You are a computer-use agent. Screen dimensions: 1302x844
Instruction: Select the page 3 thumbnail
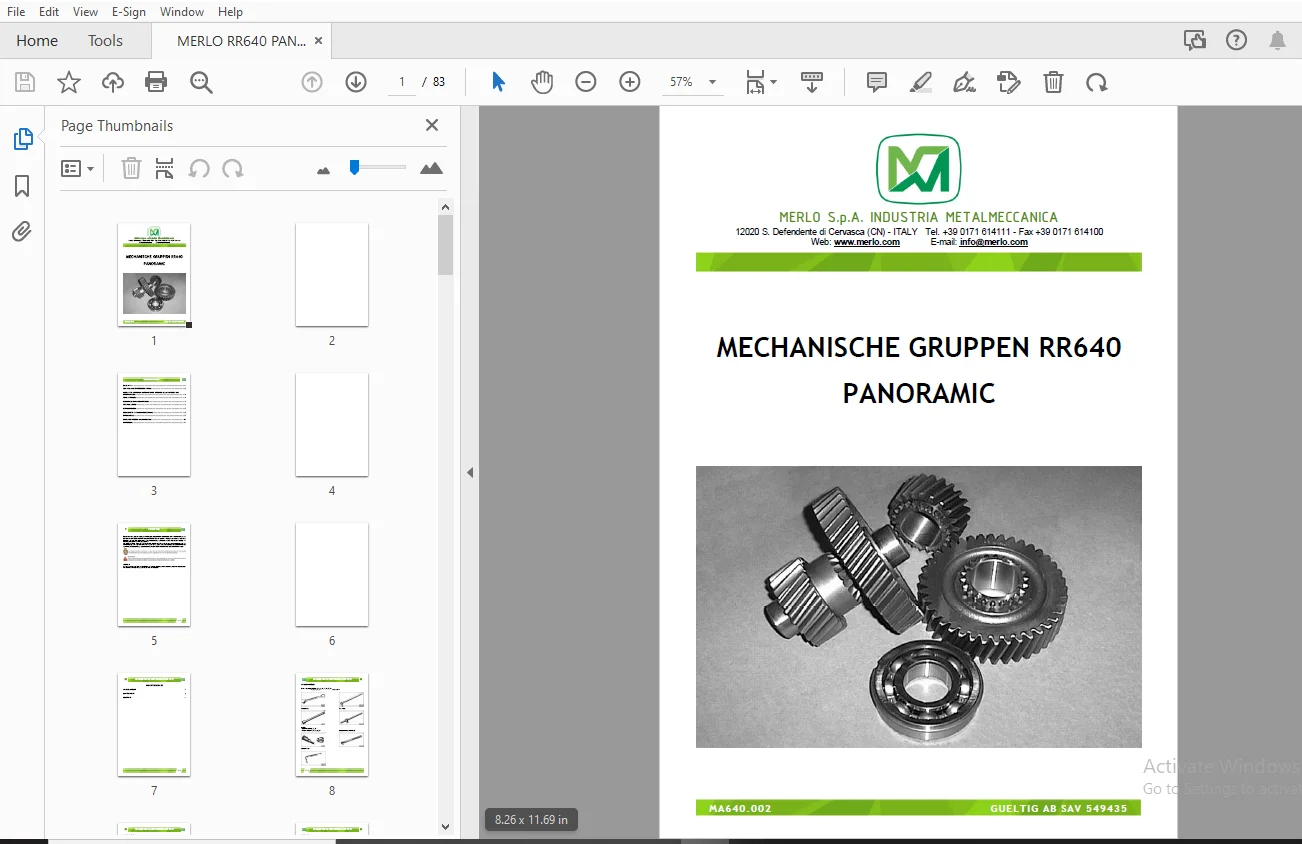point(154,424)
